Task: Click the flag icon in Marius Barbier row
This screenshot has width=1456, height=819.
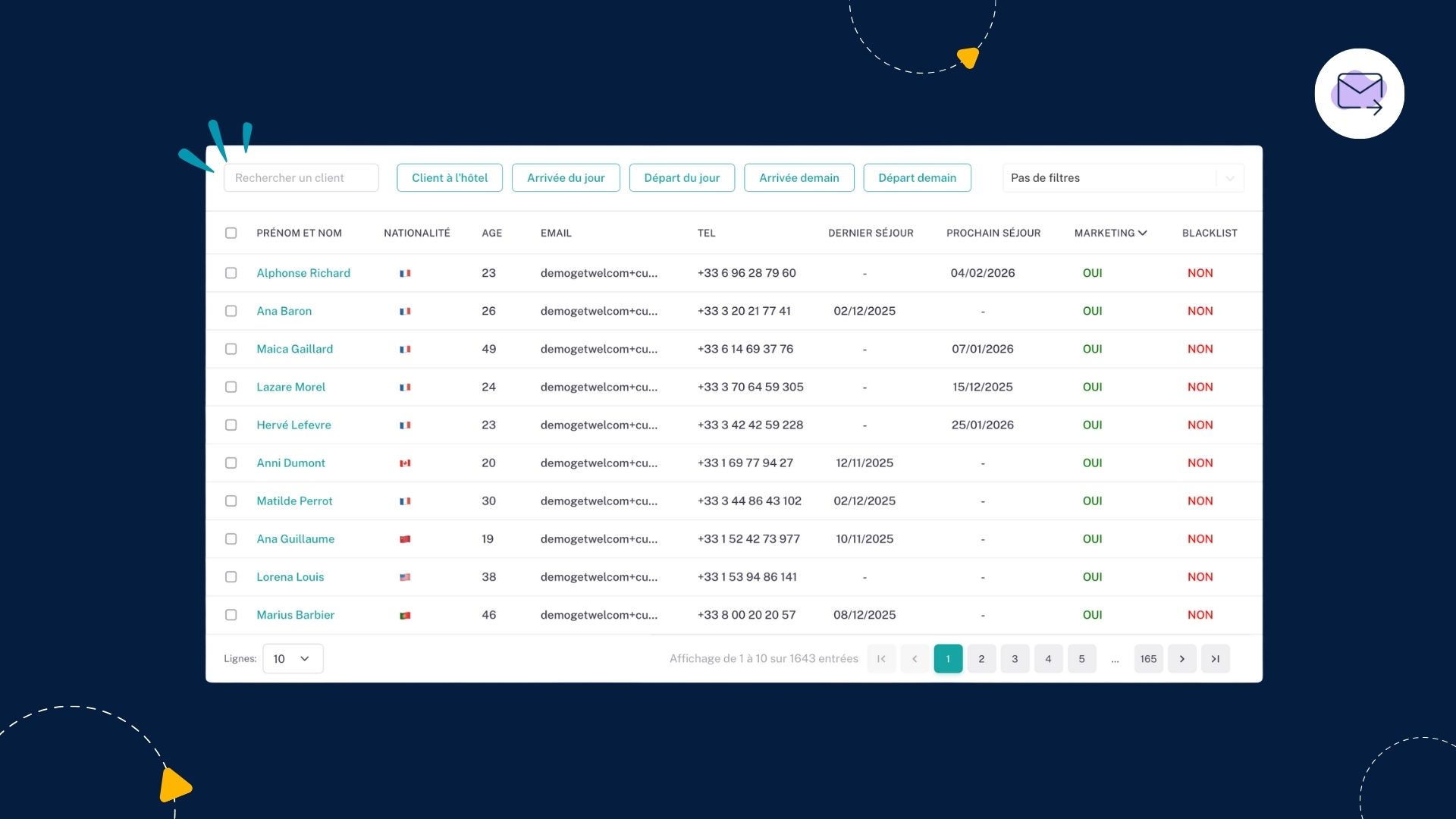Action: click(x=405, y=615)
